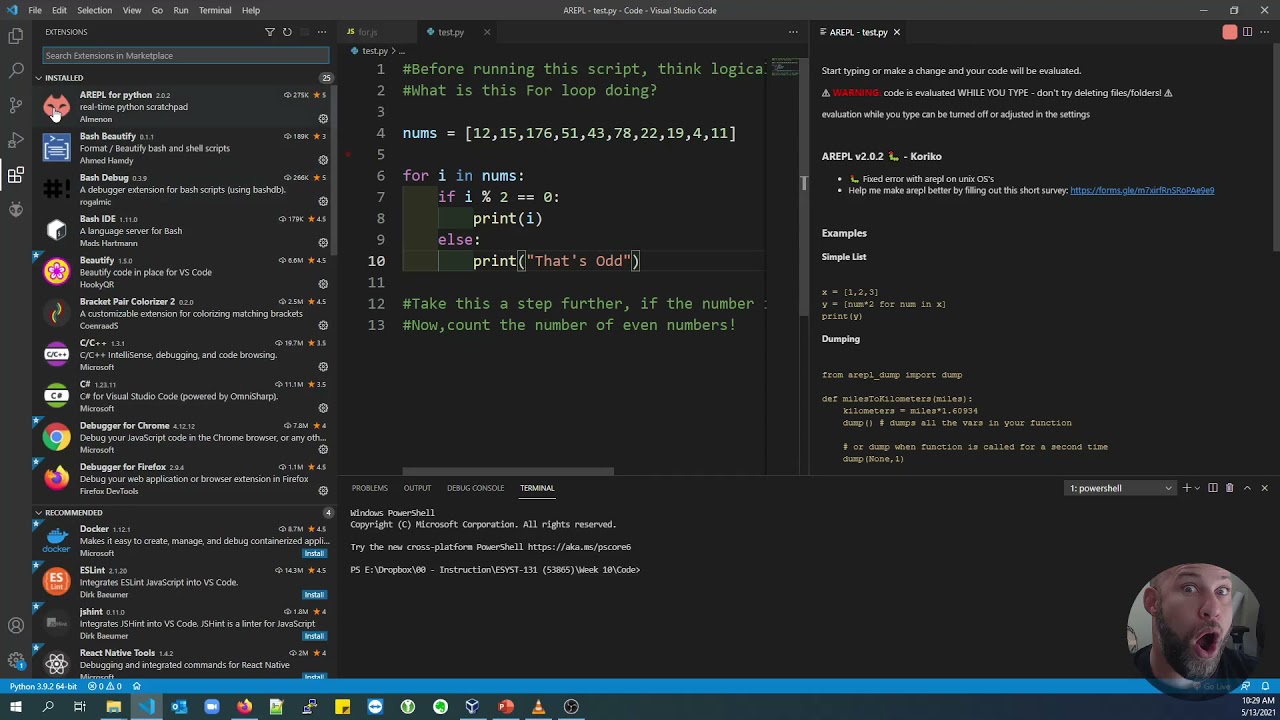
Task: Click the code minimap preview
Action: click(x=784, y=68)
